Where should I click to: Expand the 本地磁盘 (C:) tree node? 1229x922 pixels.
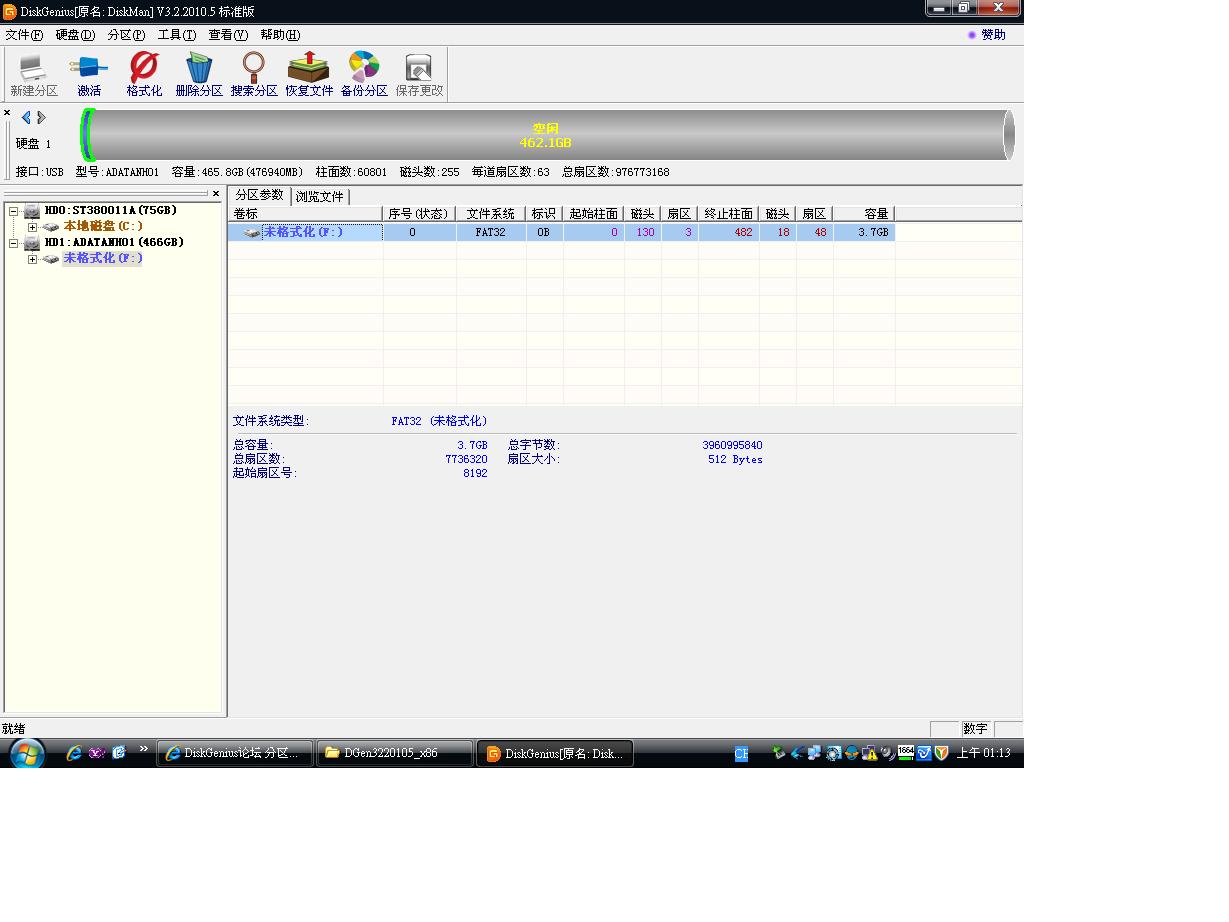click(32, 227)
